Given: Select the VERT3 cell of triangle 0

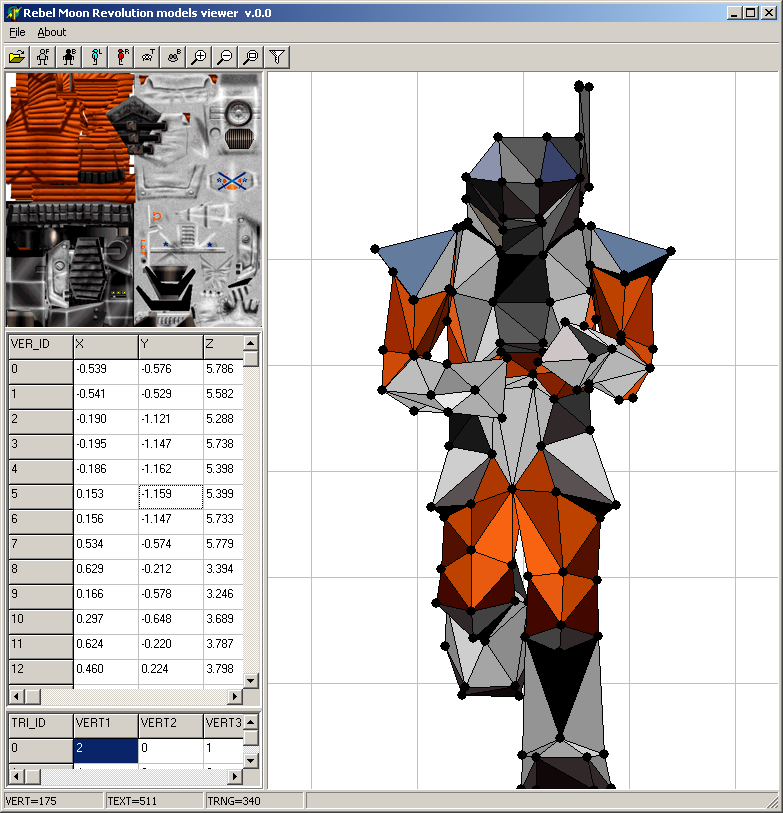Looking at the screenshot, I should (x=223, y=750).
